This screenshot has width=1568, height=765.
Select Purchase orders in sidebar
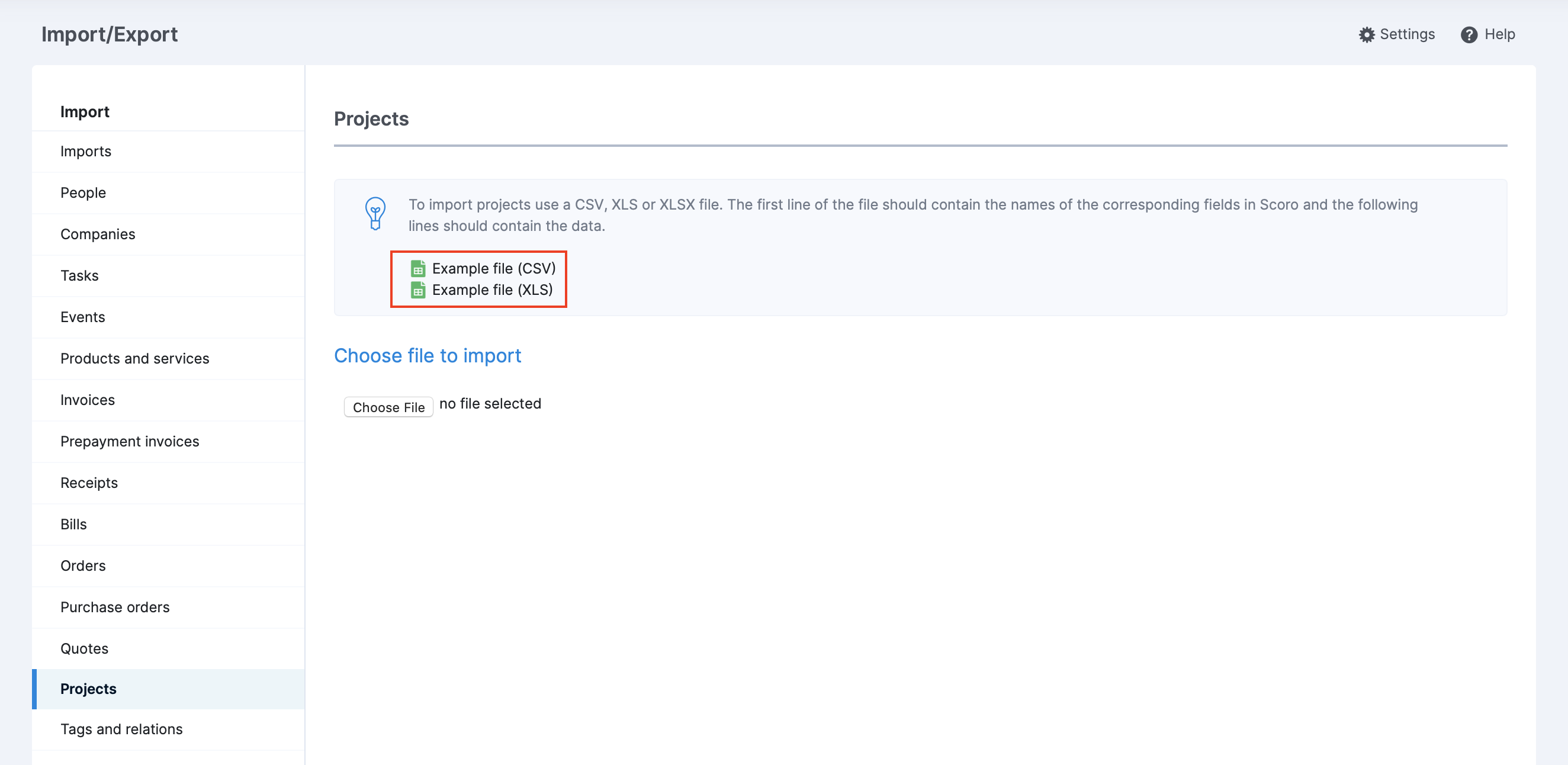click(x=115, y=607)
